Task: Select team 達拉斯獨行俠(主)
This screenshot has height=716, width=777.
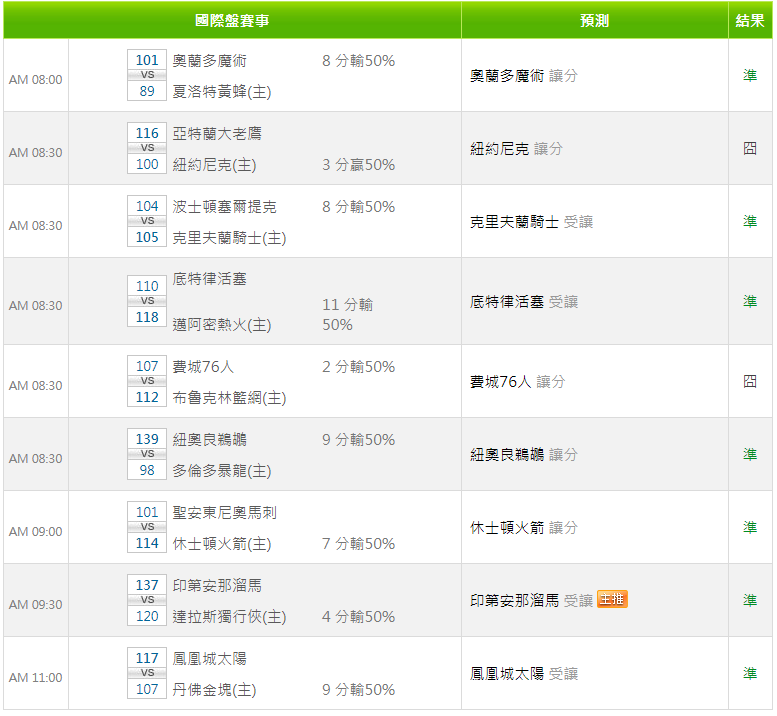Action: point(229,616)
